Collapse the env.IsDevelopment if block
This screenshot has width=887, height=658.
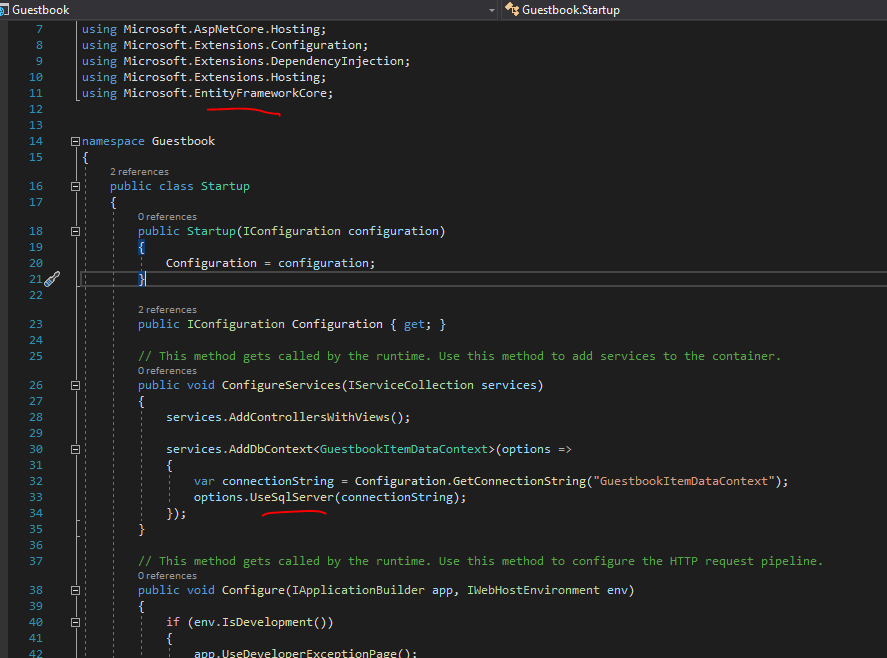pyautogui.click(x=75, y=622)
